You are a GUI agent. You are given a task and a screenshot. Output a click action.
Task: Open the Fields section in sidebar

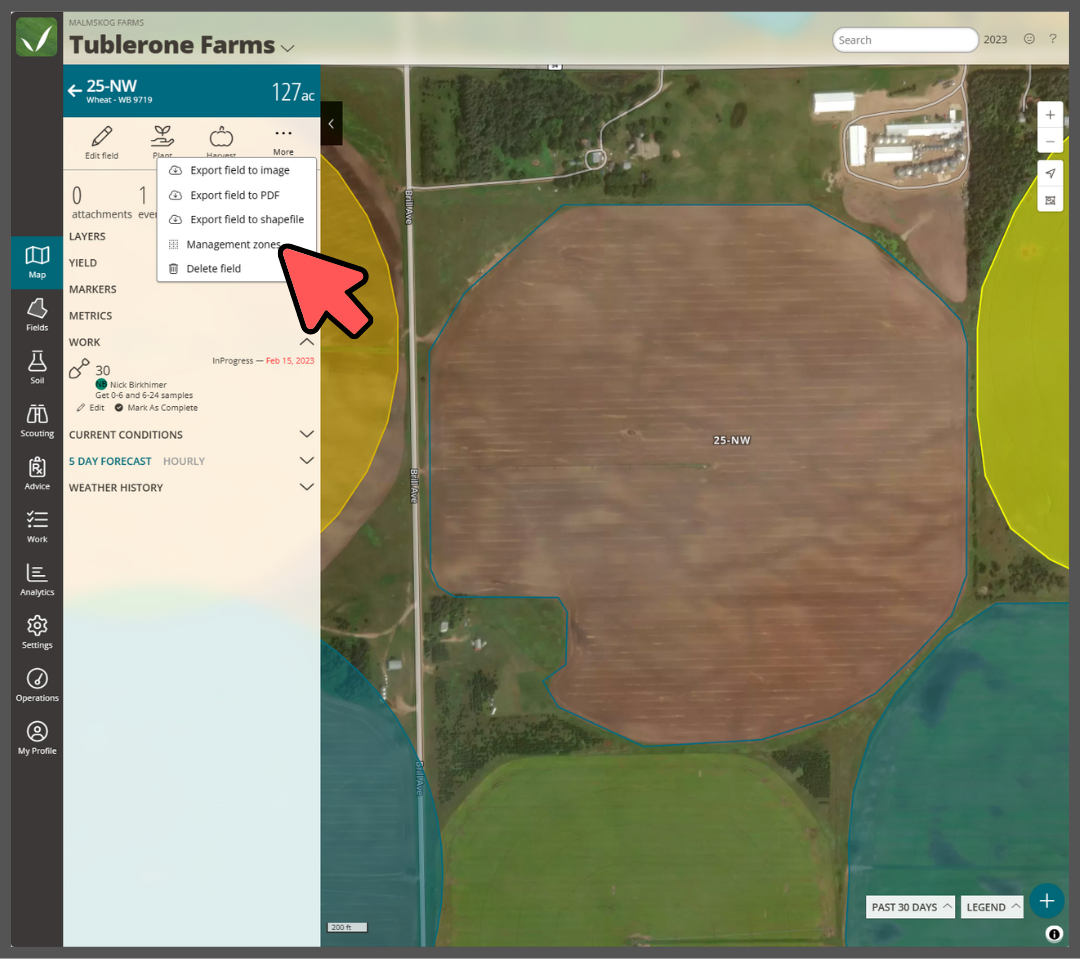(x=37, y=315)
